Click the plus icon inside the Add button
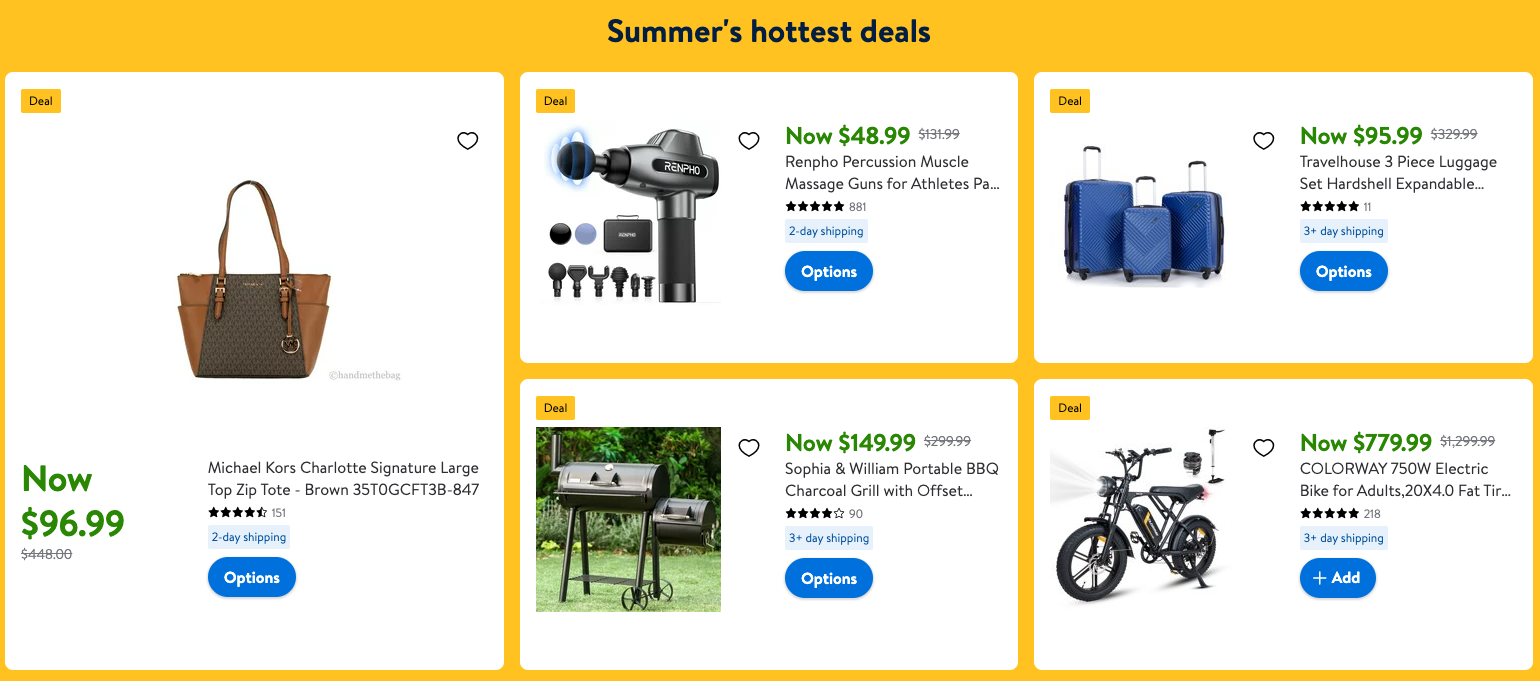This screenshot has height=681, width=1540. 1322,577
